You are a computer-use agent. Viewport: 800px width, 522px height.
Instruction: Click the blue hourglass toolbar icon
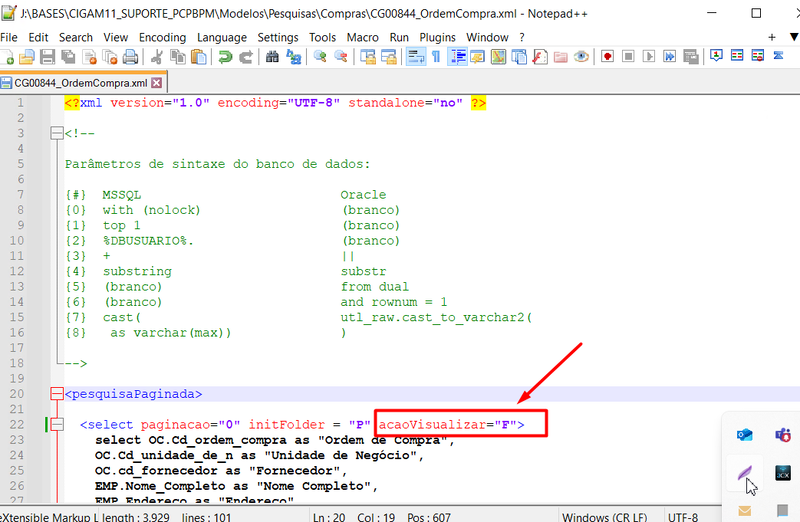pyautogui.click(x=778, y=55)
